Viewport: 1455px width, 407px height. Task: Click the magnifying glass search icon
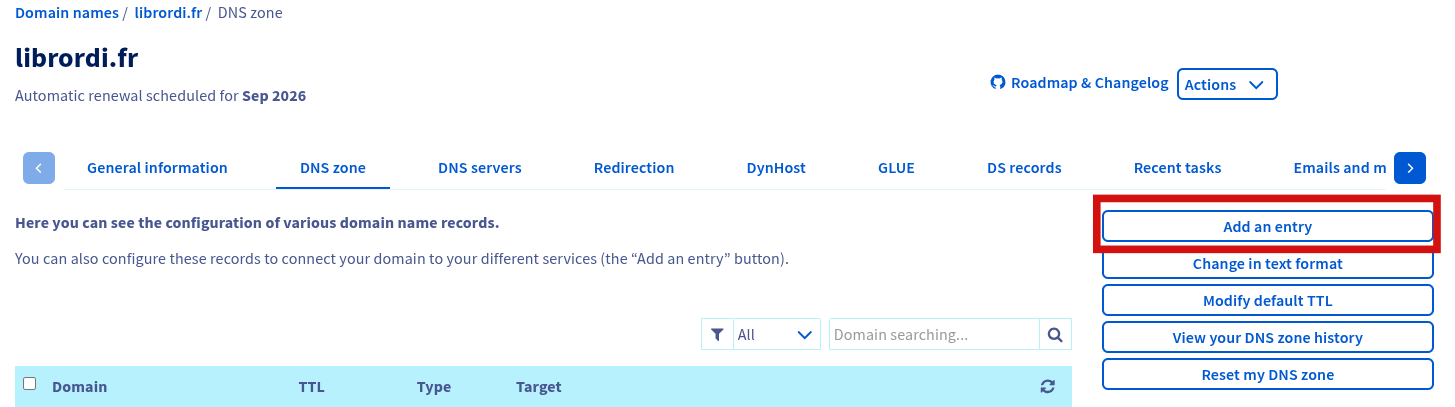[x=1055, y=335]
